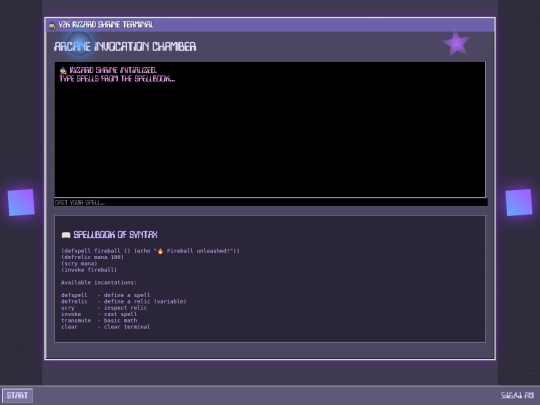This screenshot has height=405, width=540.
Task: Click the '(invoke fireball)' example line
Action: tap(89, 270)
